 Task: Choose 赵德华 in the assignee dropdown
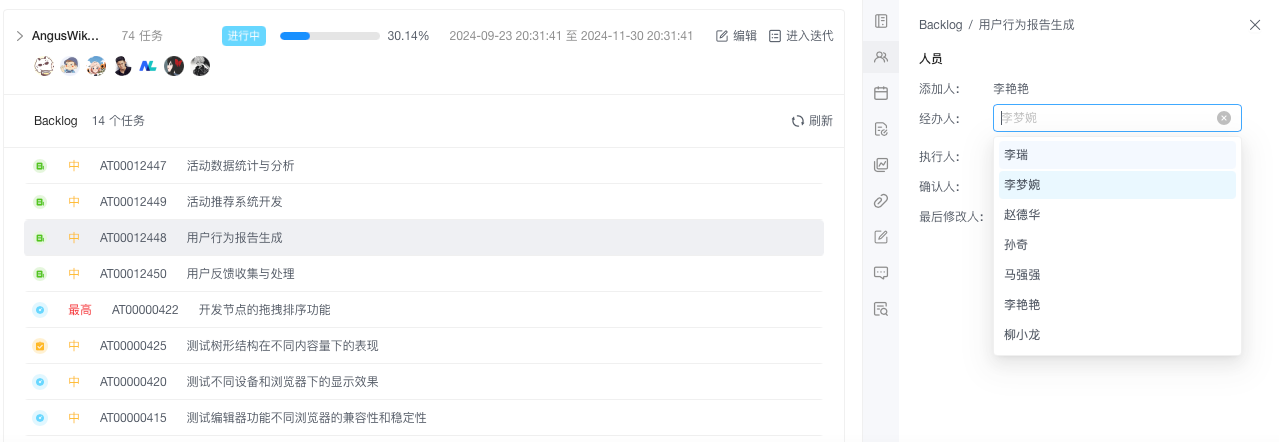coord(1117,215)
